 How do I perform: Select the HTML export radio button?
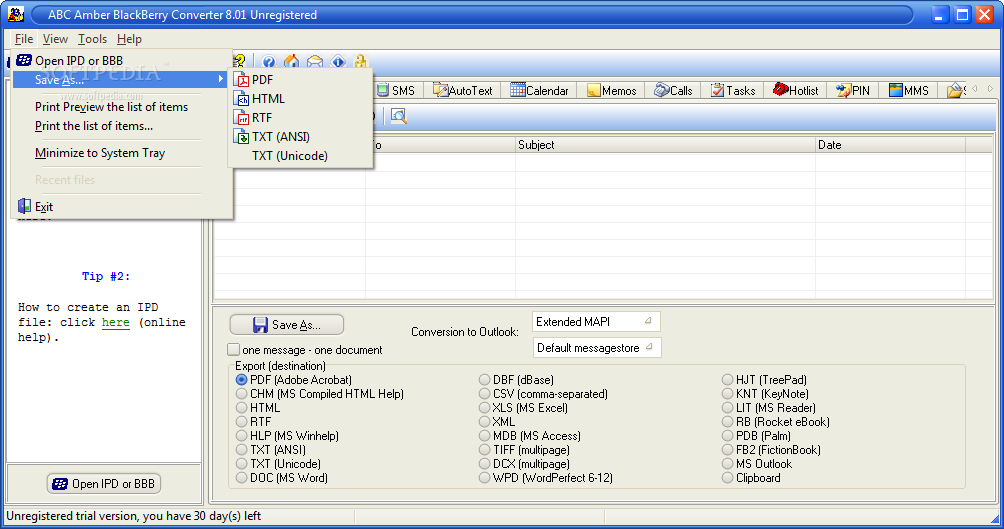click(241, 408)
